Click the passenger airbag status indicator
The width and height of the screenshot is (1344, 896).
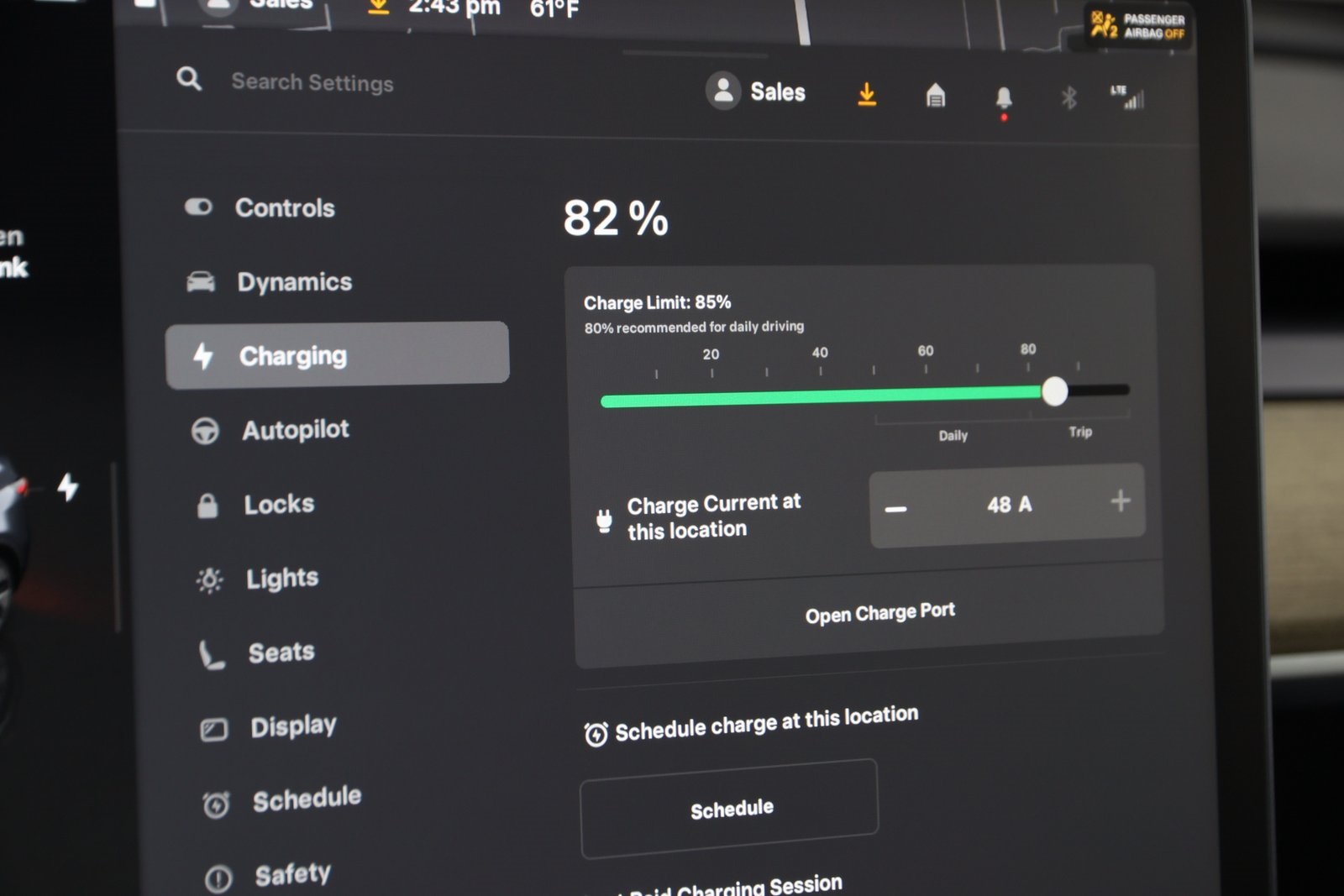[x=1138, y=25]
